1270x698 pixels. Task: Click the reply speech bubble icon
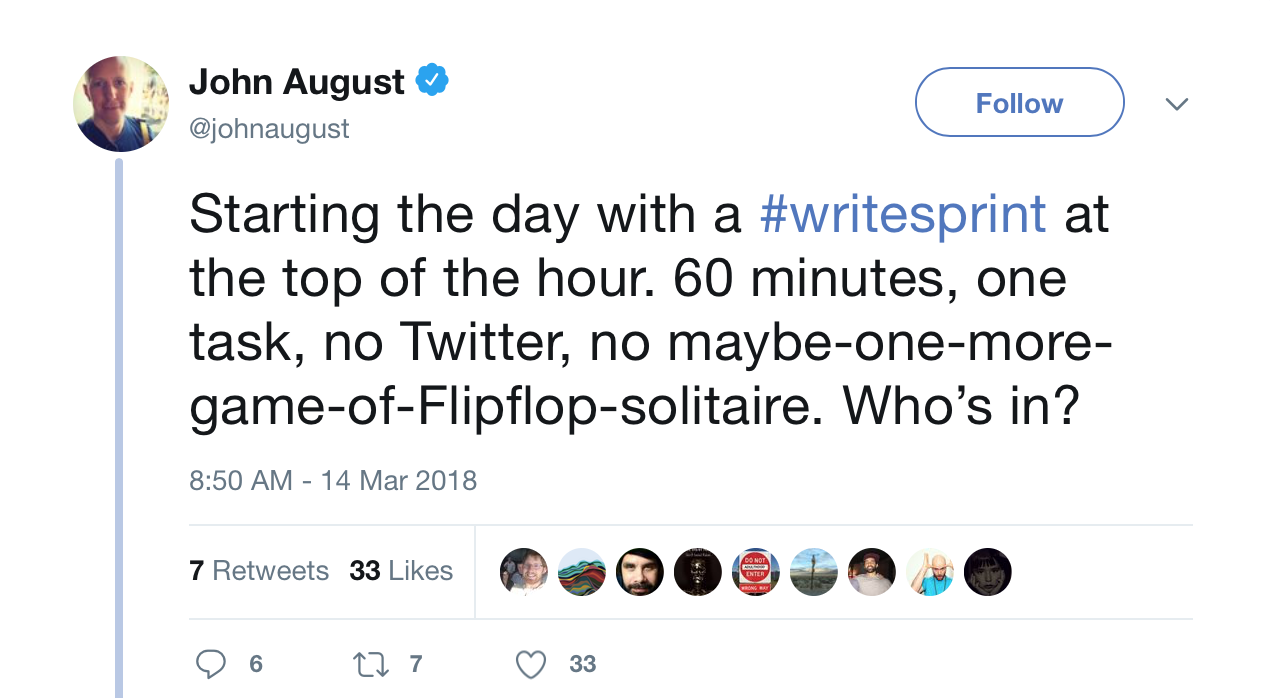point(211,664)
